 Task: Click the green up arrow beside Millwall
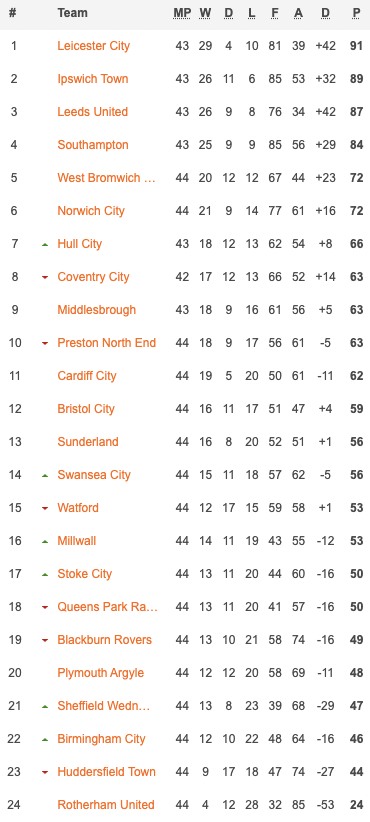pos(45,542)
